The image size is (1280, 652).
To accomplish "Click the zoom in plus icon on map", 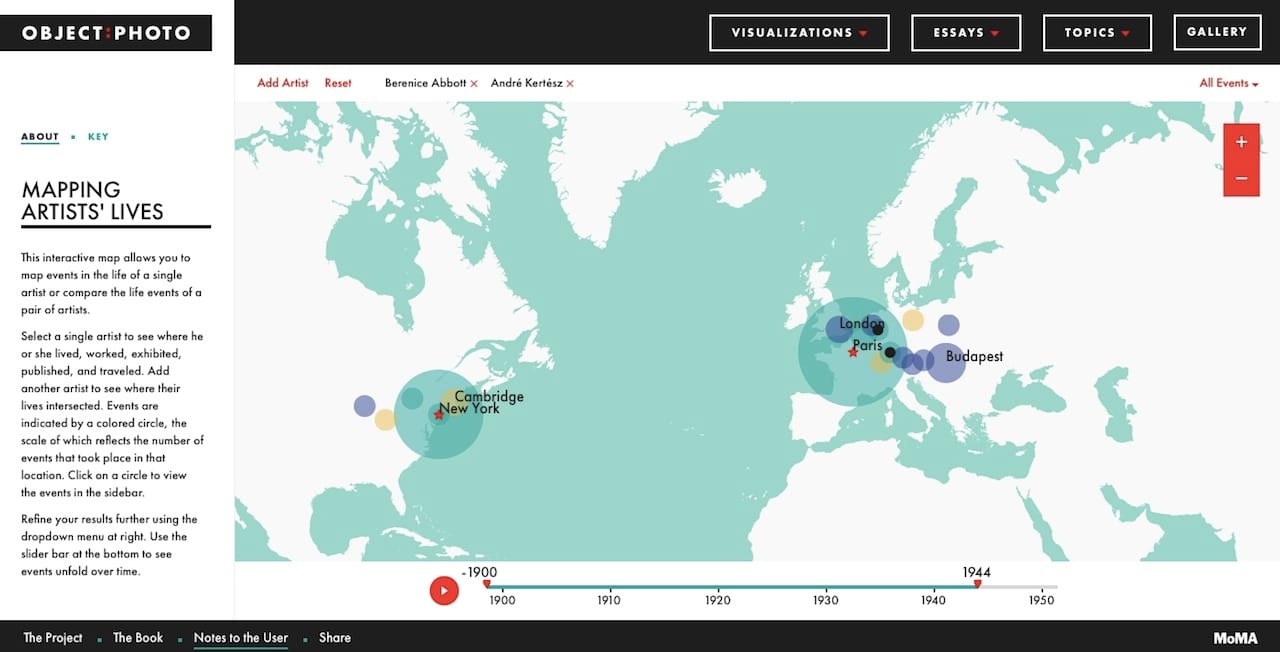I will pos(1240,141).
